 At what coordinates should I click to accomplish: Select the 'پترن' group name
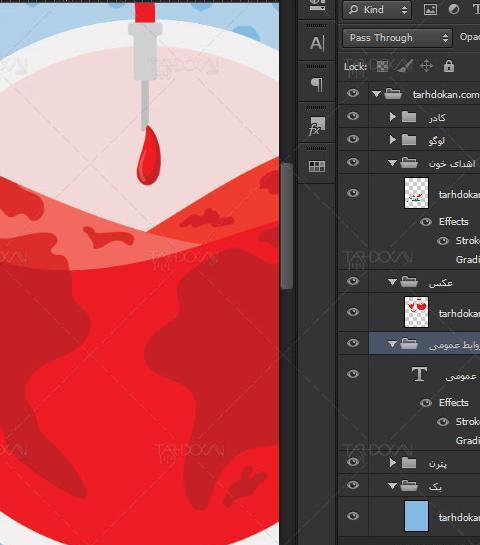[x=438, y=464]
